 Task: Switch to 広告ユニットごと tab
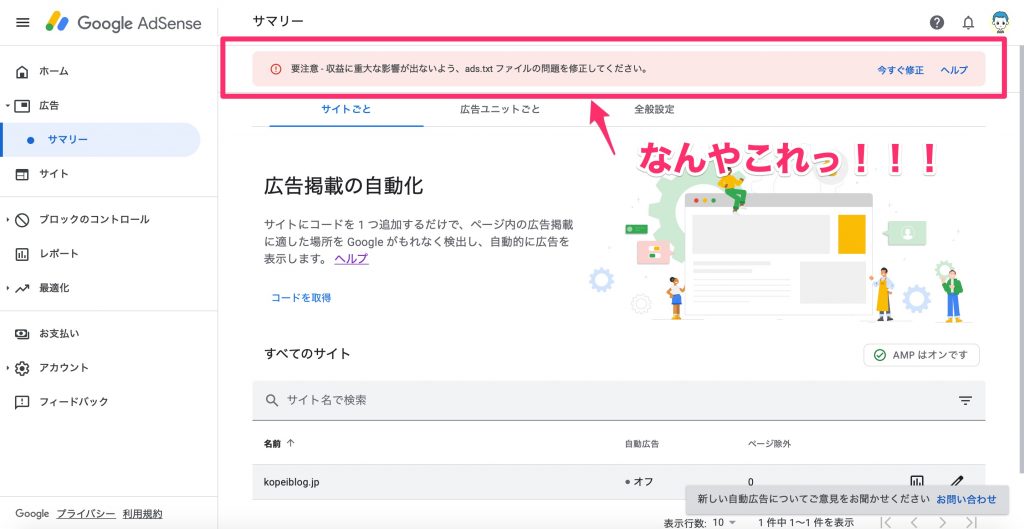500,109
